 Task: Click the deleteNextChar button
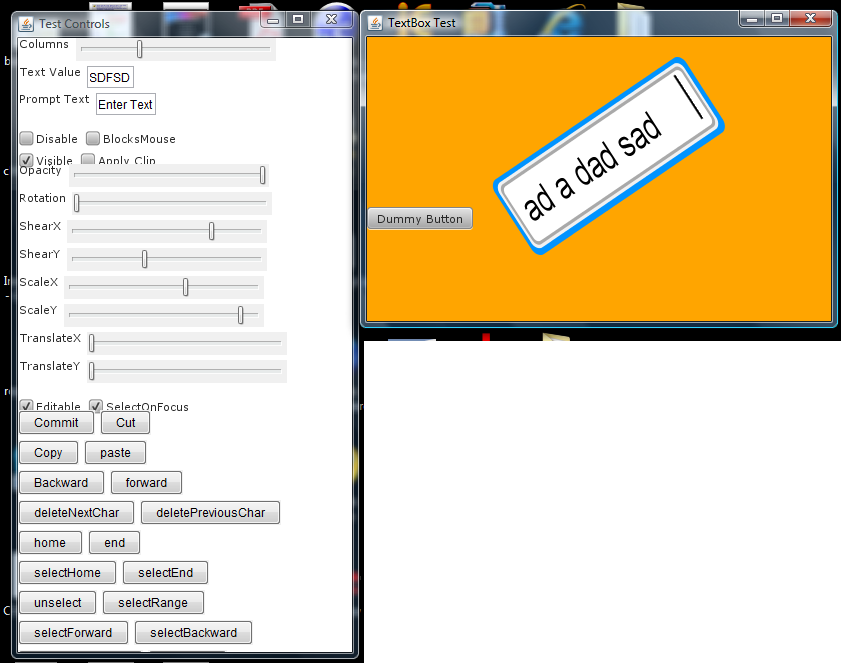pos(76,513)
